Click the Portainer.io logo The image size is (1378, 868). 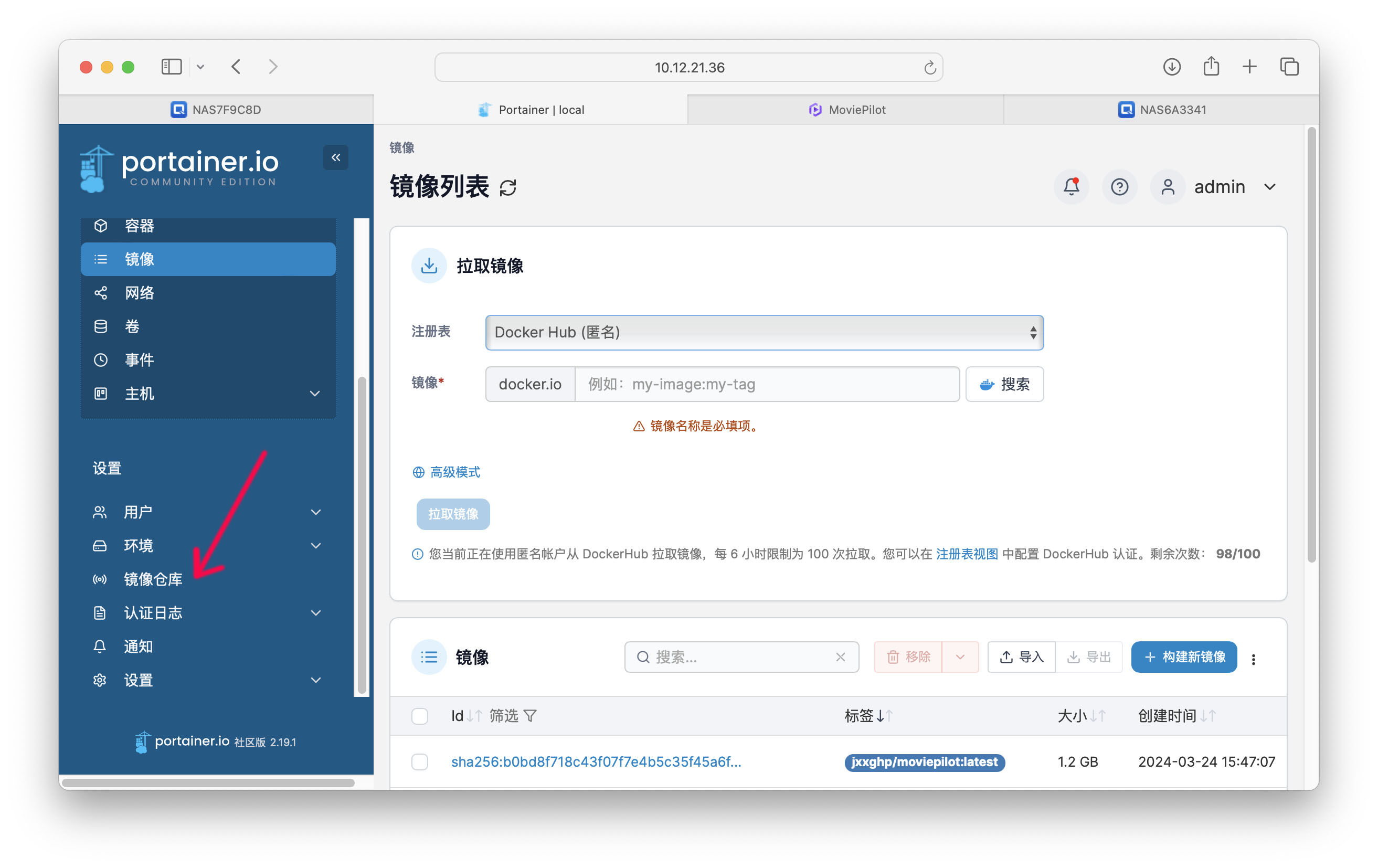(x=179, y=168)
